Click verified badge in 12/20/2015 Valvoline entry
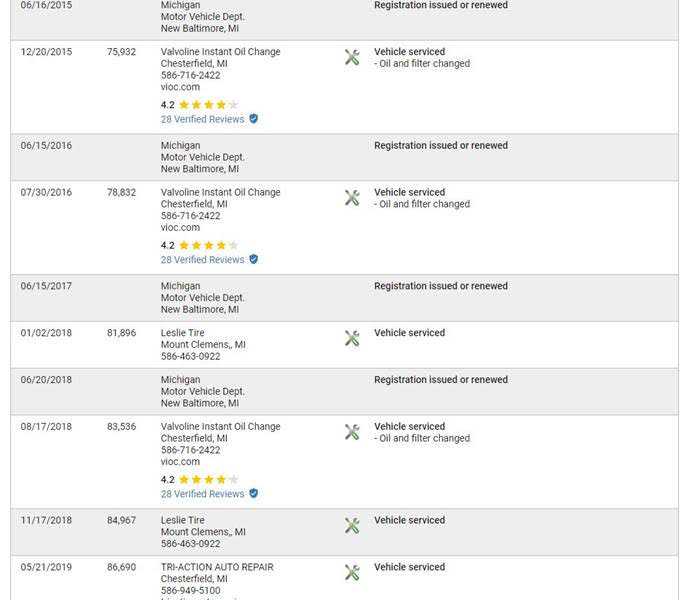The height and width of the screenshot is (600, 681). coord(254,119)
